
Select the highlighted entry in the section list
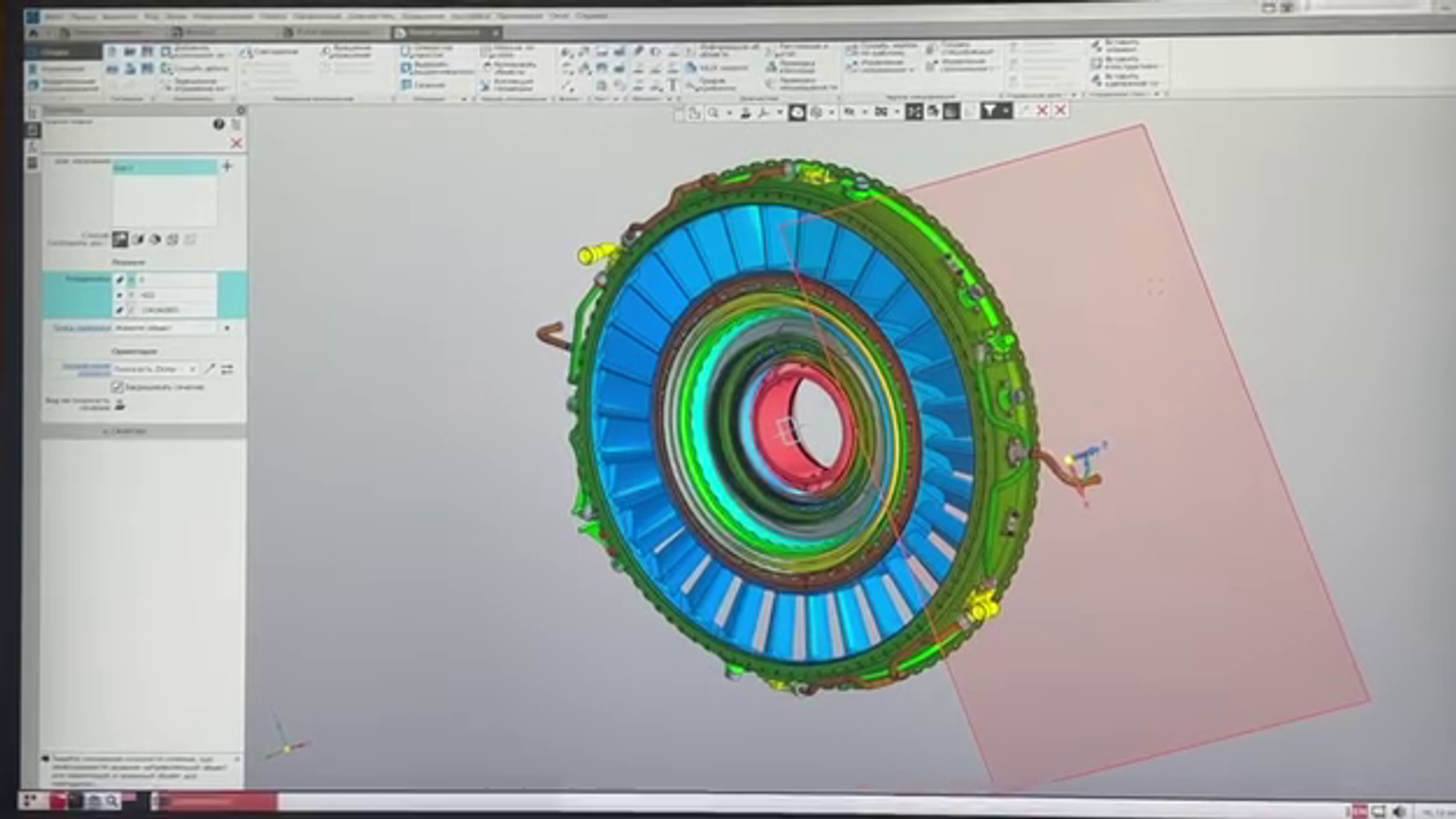point(165,167)
